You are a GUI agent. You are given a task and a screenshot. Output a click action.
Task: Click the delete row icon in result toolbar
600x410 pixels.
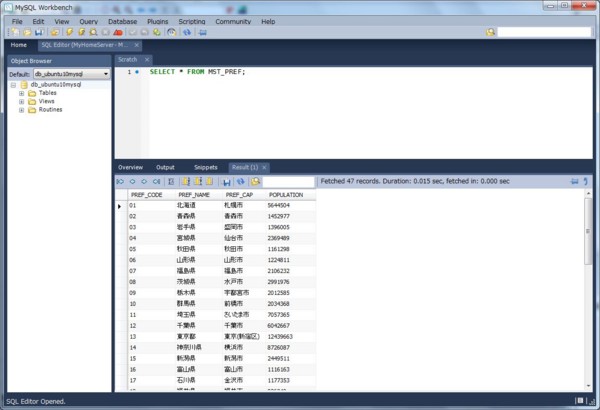(x=210, y=181)
